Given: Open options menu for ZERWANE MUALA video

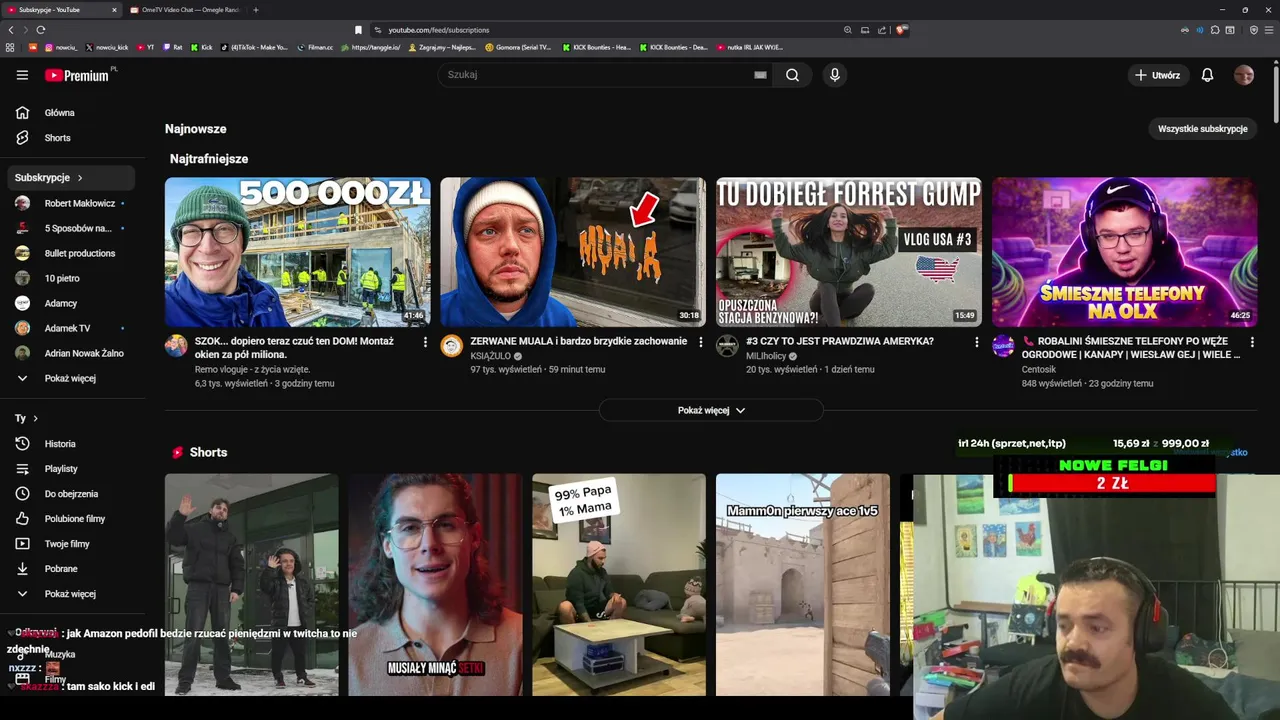Looking at the screenshot, I should click(700, 342).
